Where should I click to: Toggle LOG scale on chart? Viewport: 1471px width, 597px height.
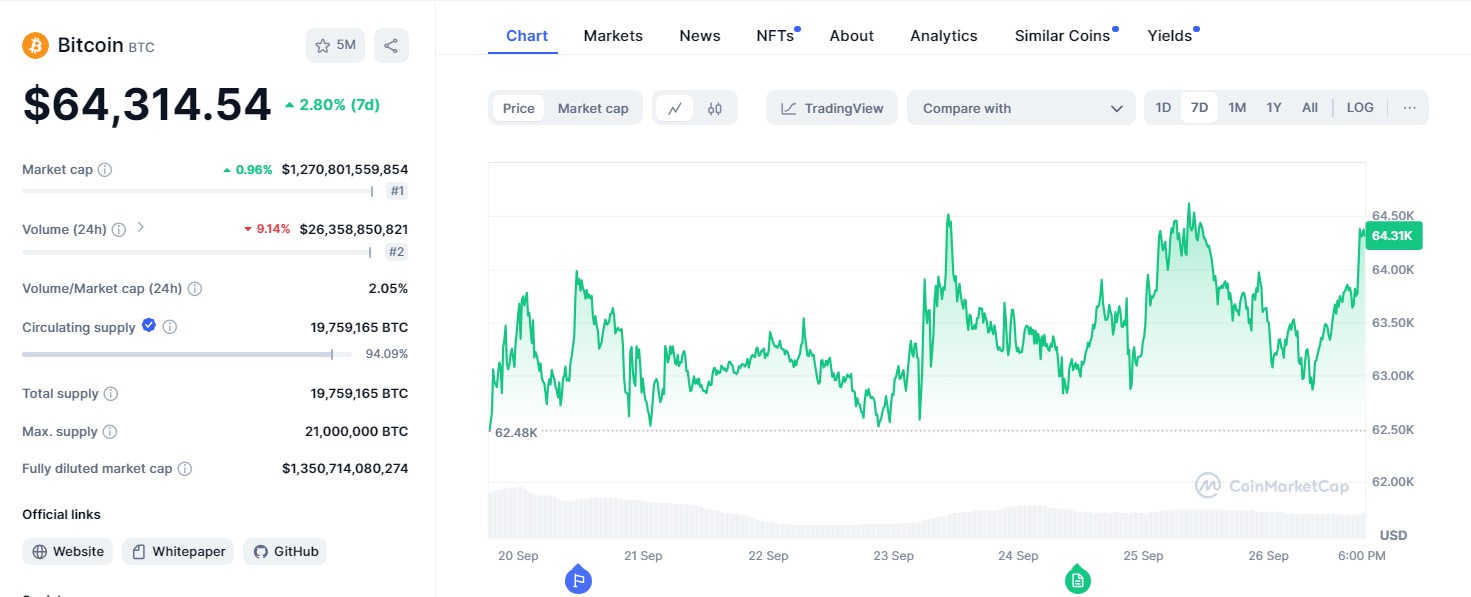(1360, 108)
